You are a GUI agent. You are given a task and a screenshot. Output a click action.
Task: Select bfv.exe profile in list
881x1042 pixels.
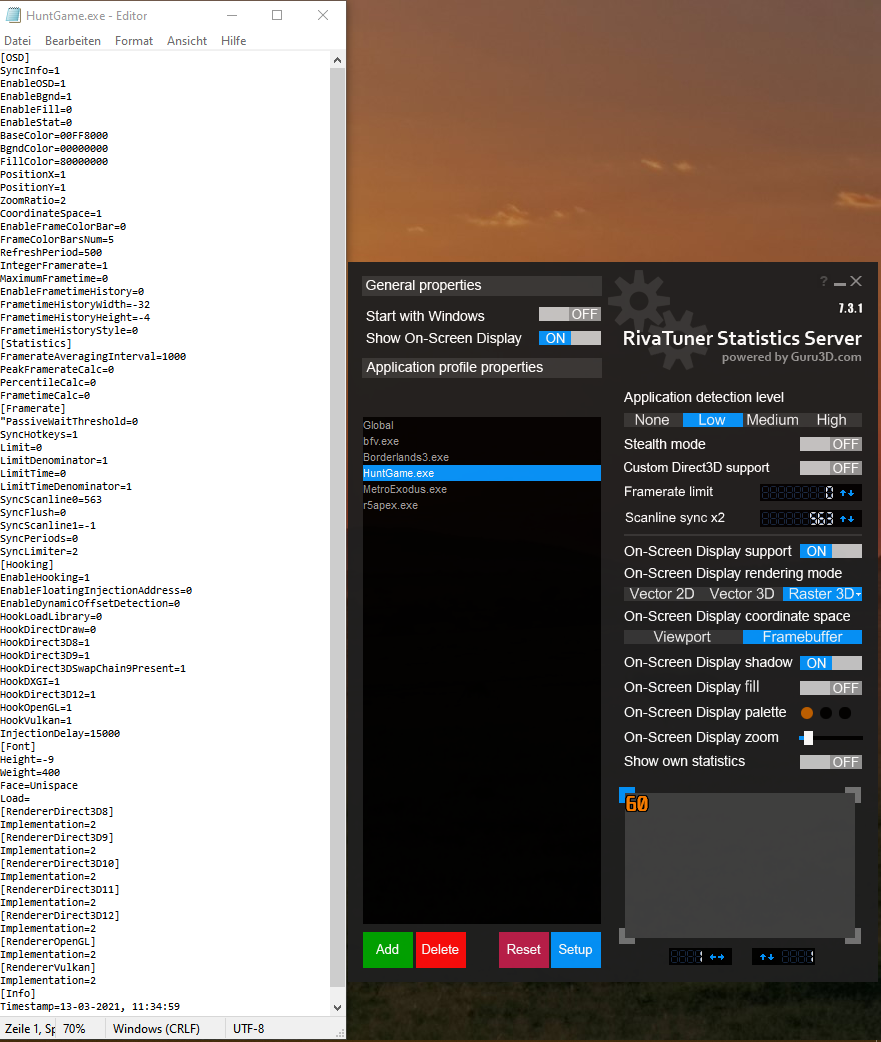(x=482, y=441)
